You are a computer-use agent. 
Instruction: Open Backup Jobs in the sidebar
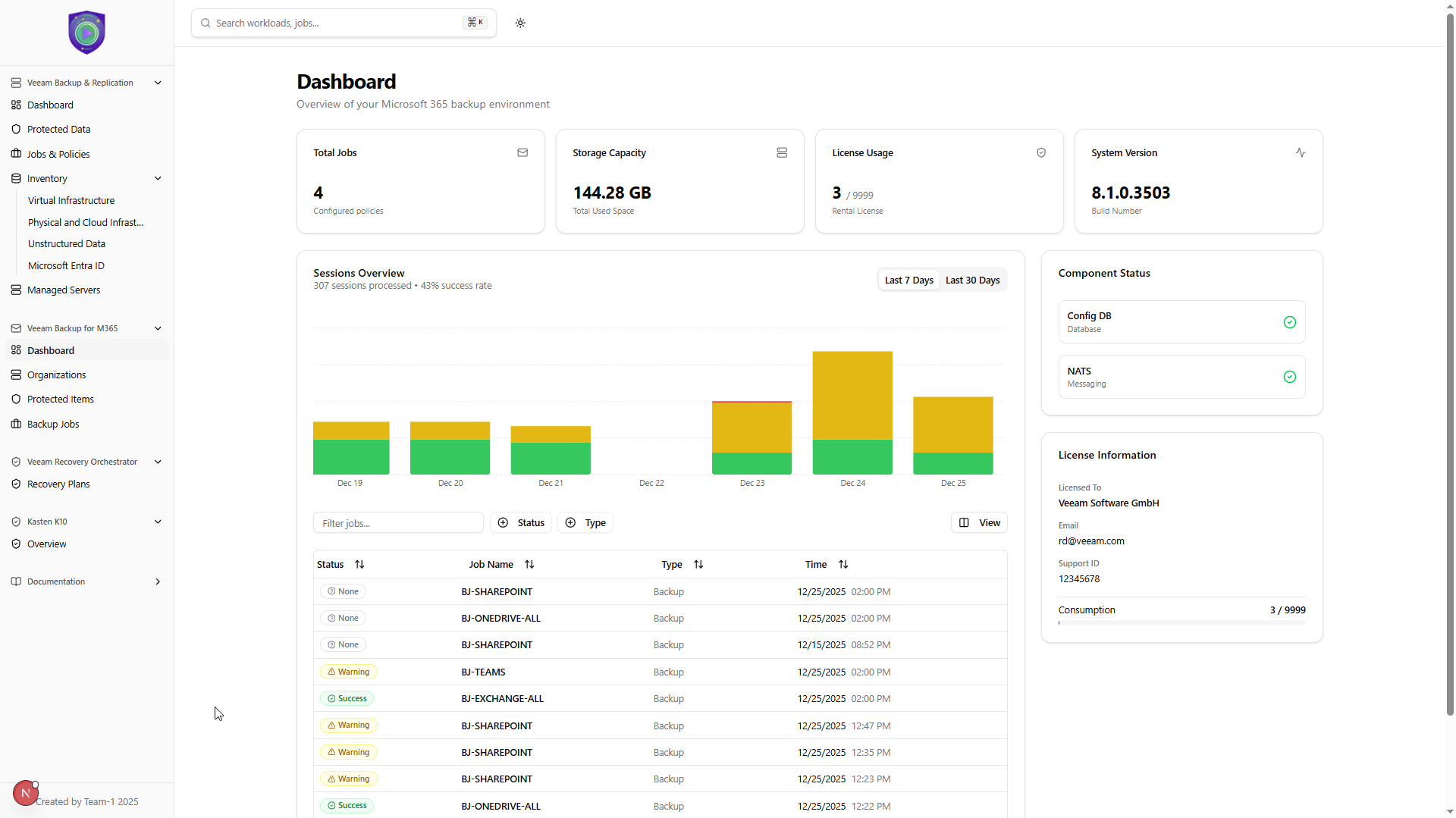[x=53, y=424]
